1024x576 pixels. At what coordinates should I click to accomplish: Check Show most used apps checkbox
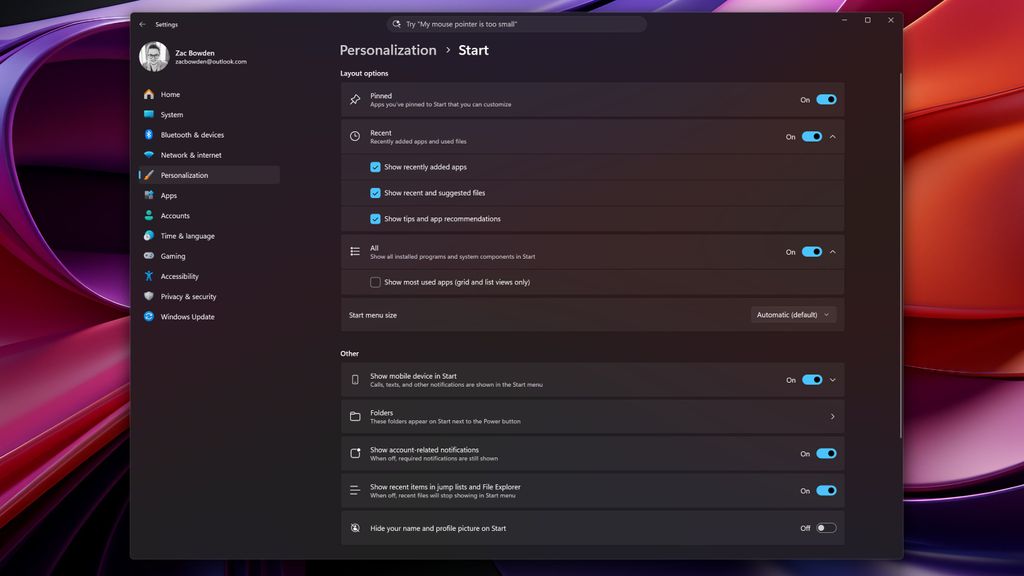(x=375, y=282)
